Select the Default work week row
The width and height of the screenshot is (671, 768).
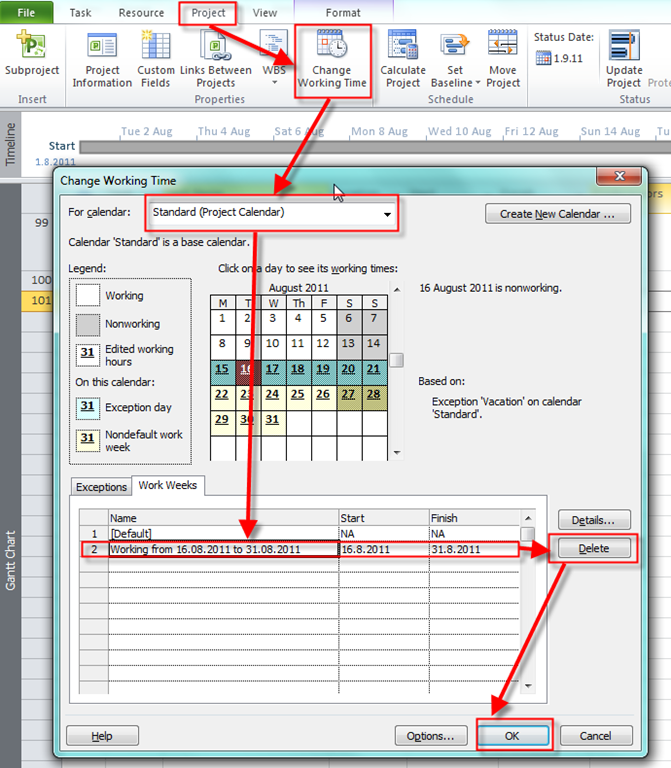[222, 535]
